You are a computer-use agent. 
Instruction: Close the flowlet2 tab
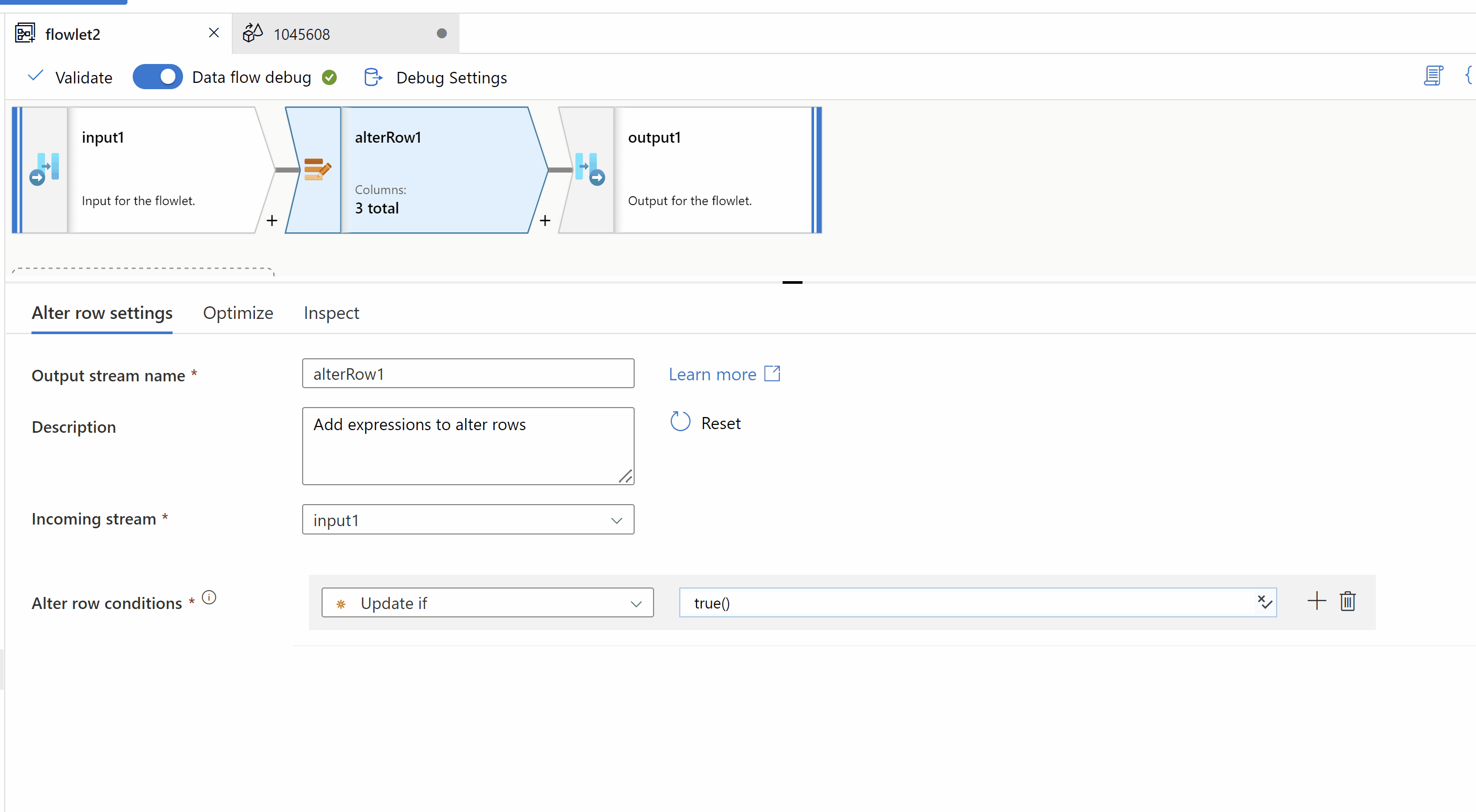coord(213,33)
